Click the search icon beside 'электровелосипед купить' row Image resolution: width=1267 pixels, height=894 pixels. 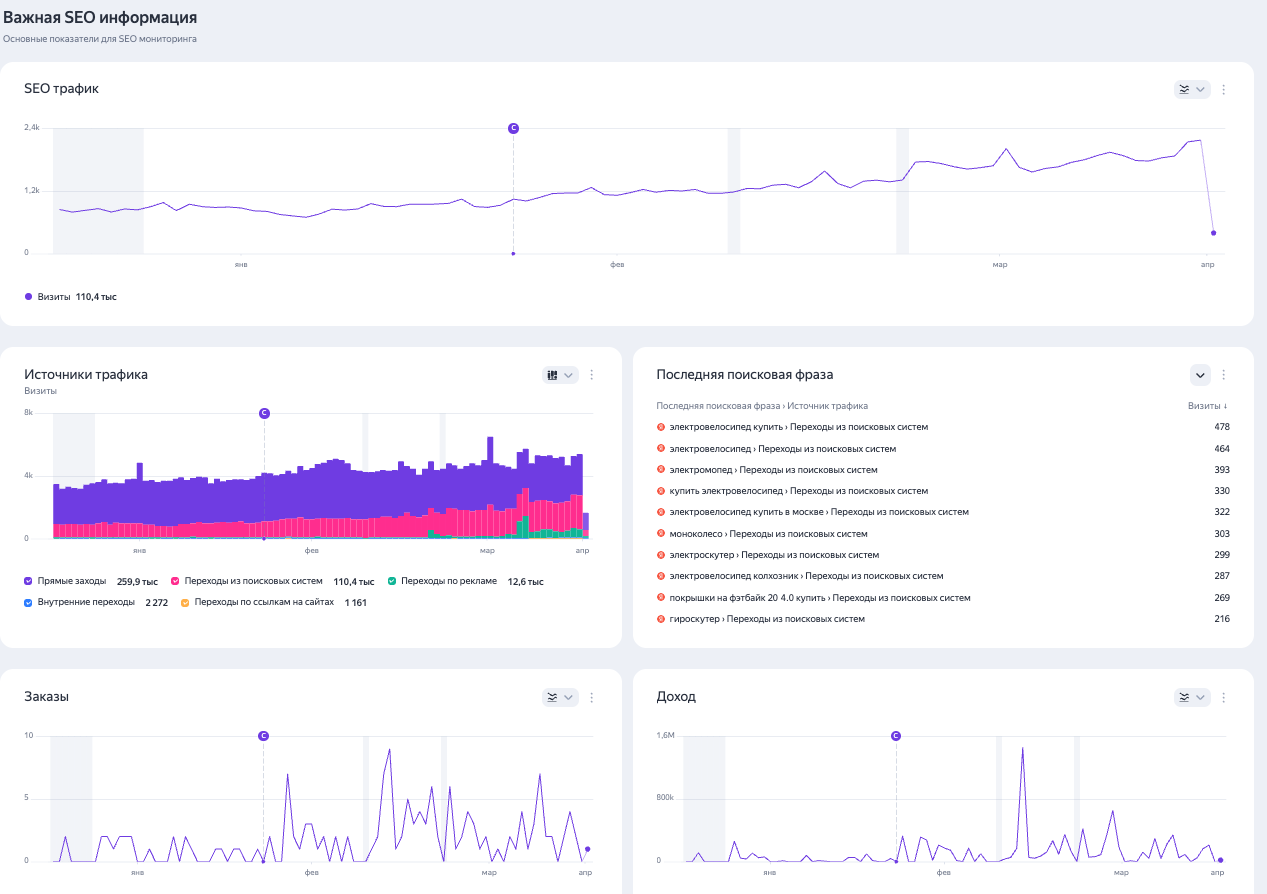click(x=661, y=427)
